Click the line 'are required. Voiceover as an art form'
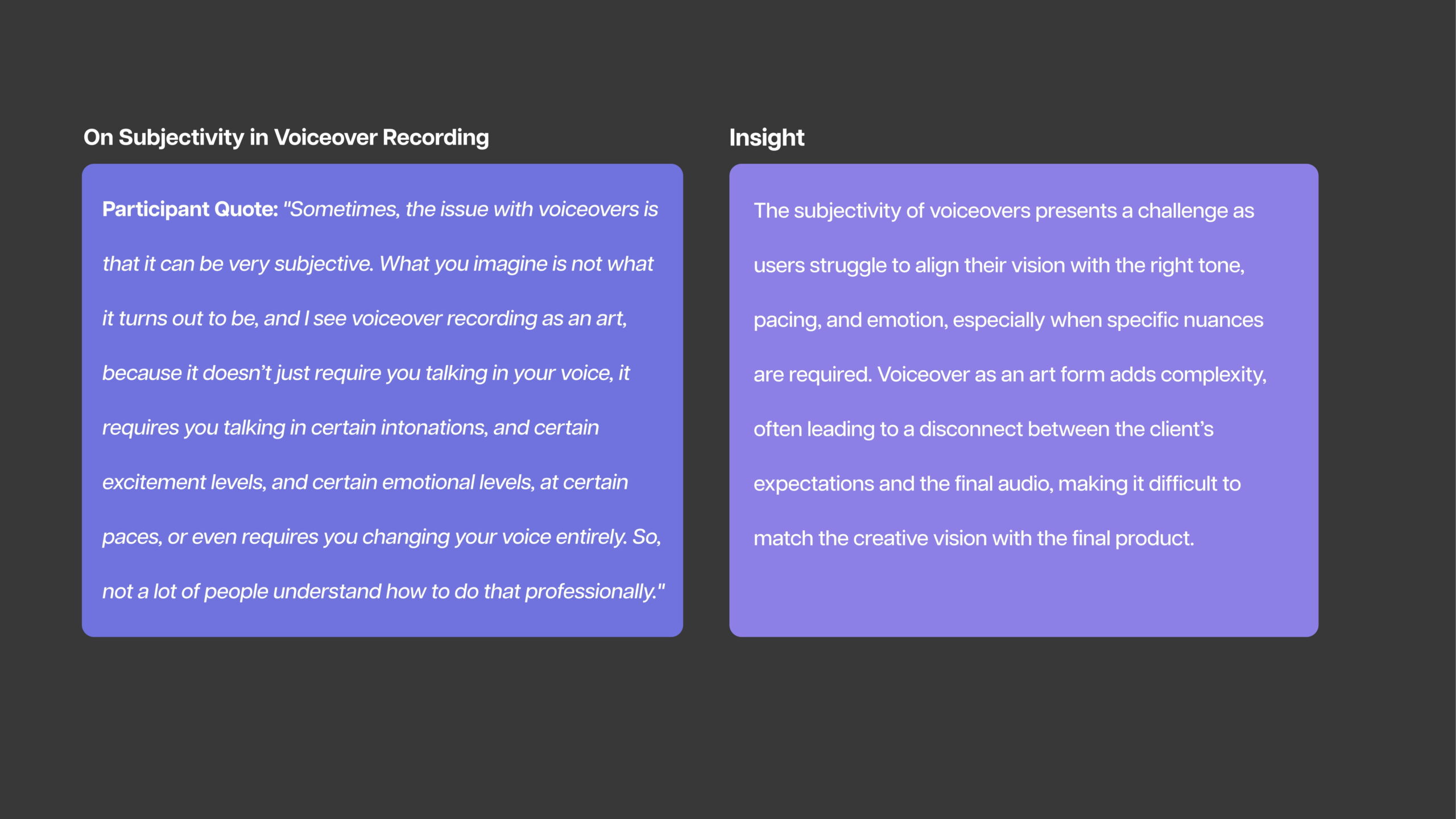The image size is (1456, 819). (1010, 375)
